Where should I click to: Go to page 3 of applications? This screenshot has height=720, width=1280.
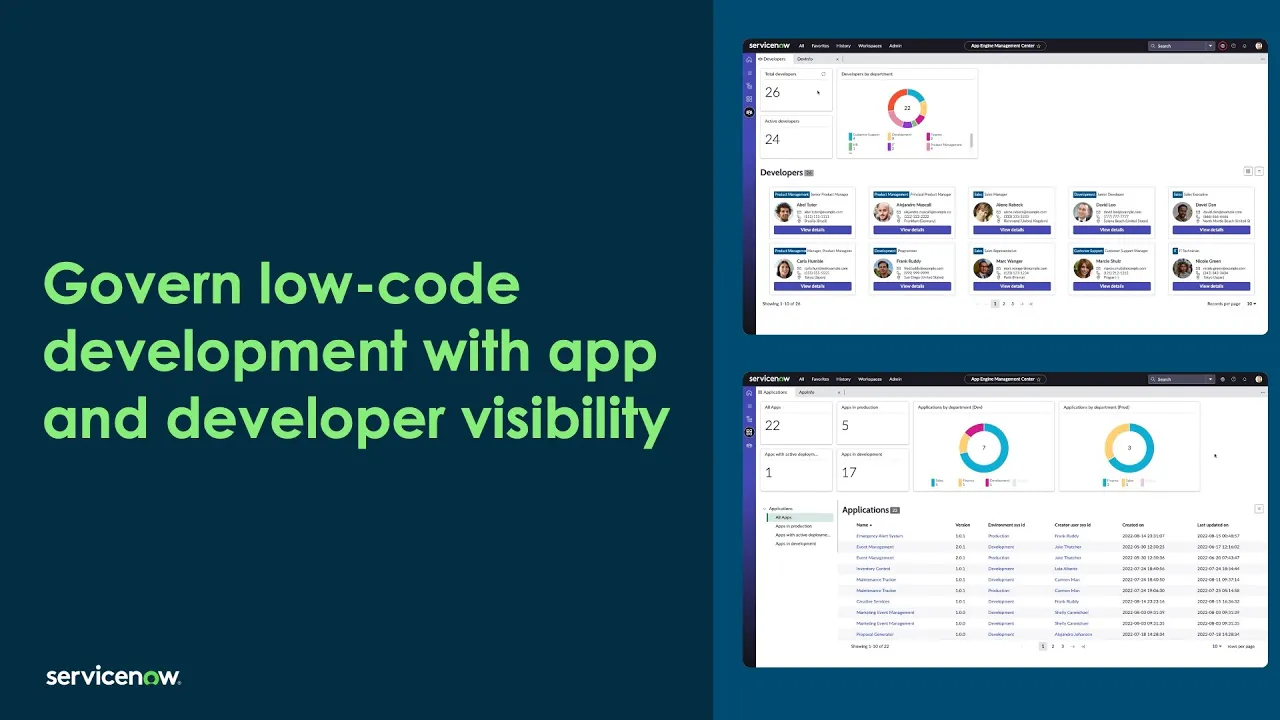pyautogui.click(x=1062, y=646)
